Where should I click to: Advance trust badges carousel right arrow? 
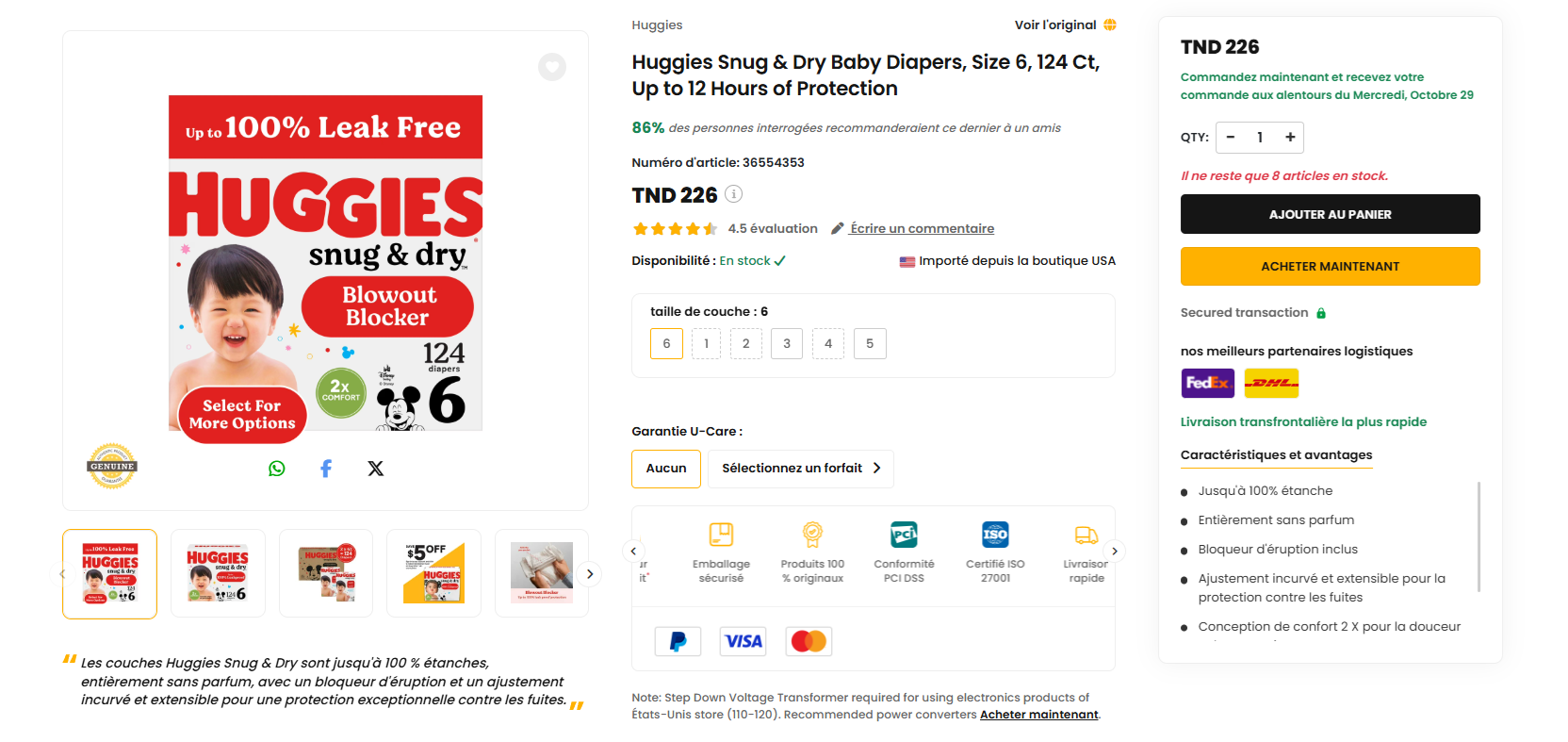[1115, 552]
